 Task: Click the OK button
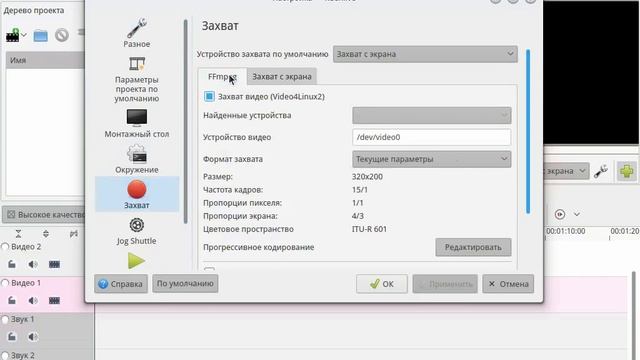[x=382, y=284]
